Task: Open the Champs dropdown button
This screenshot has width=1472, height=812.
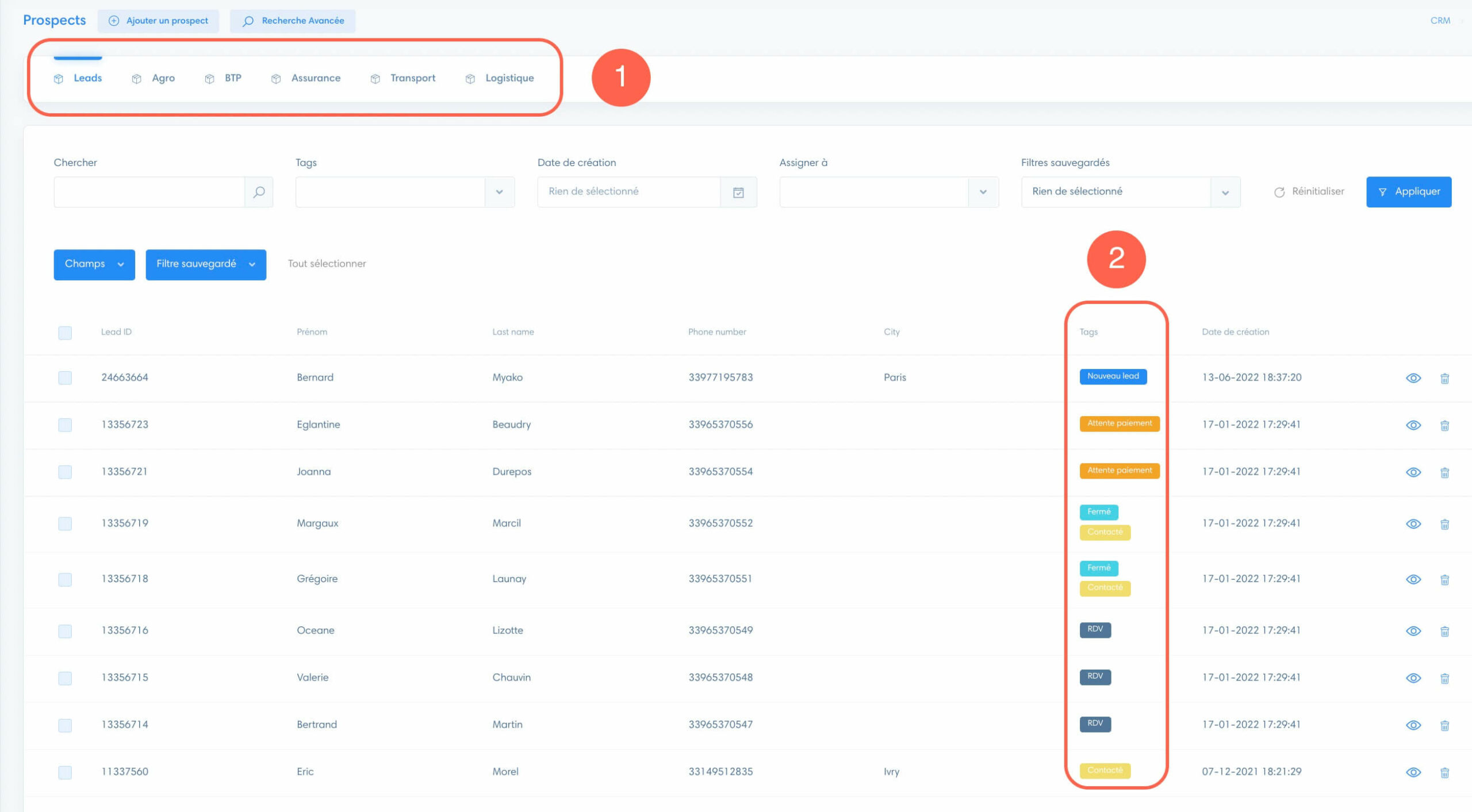Action: pos(94,264)
